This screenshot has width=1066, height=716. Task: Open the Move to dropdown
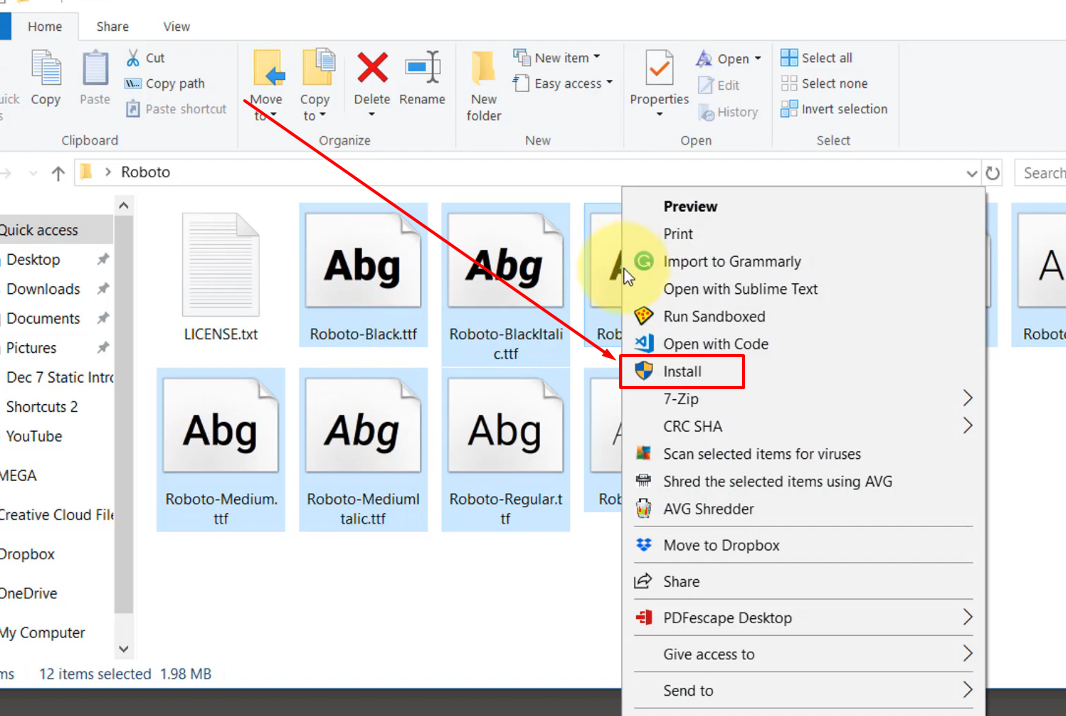(273, 116)
